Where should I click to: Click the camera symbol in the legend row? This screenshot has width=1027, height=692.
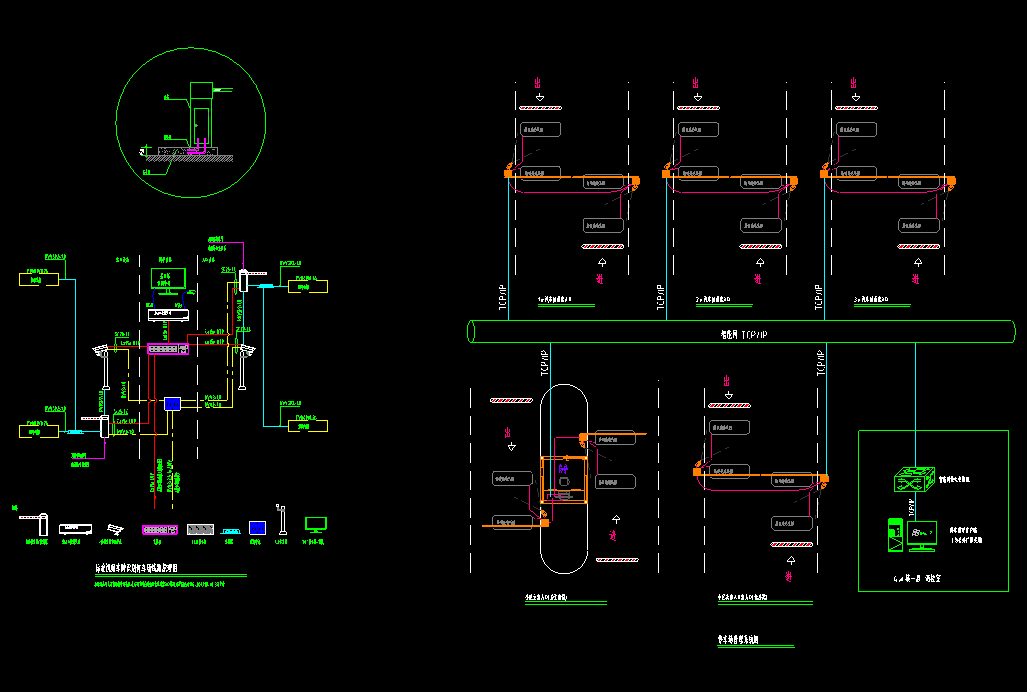point(116,529)
